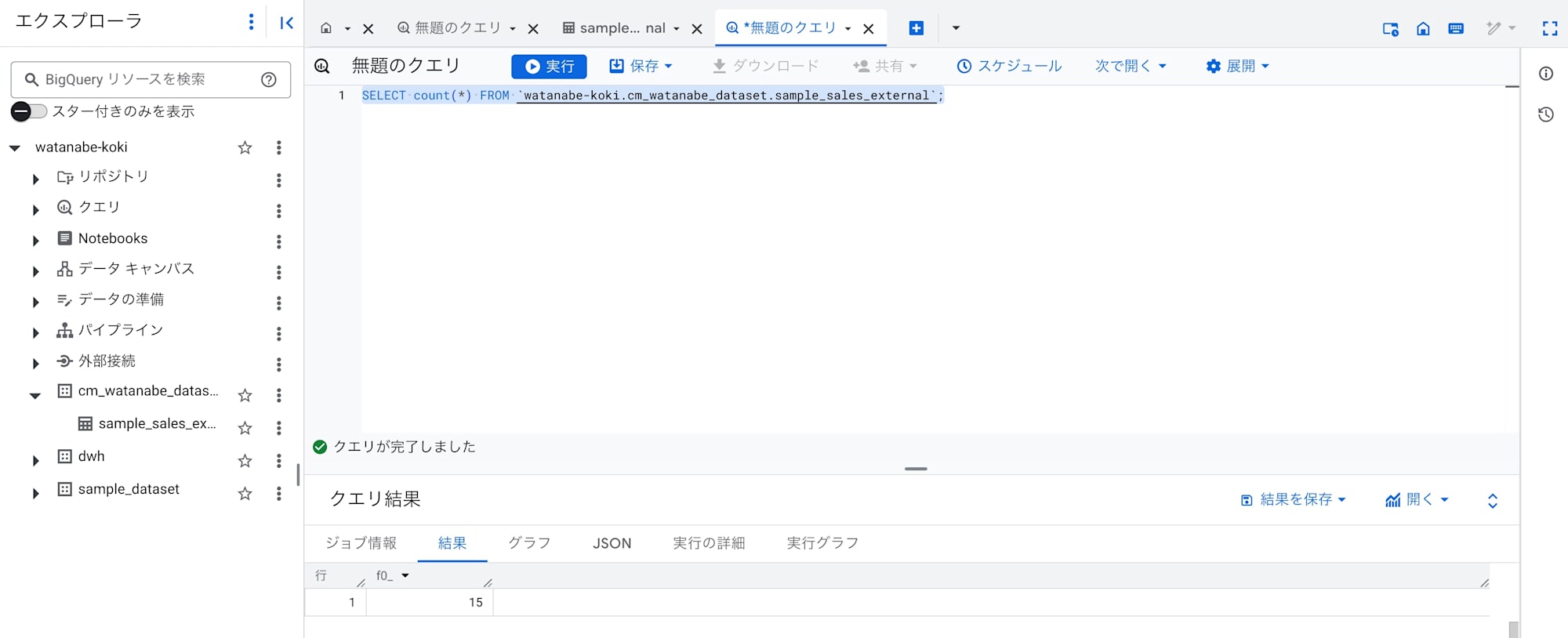
Task: Expand the パイプライン node
Action: pyautogui.click(x=35, y=333)
